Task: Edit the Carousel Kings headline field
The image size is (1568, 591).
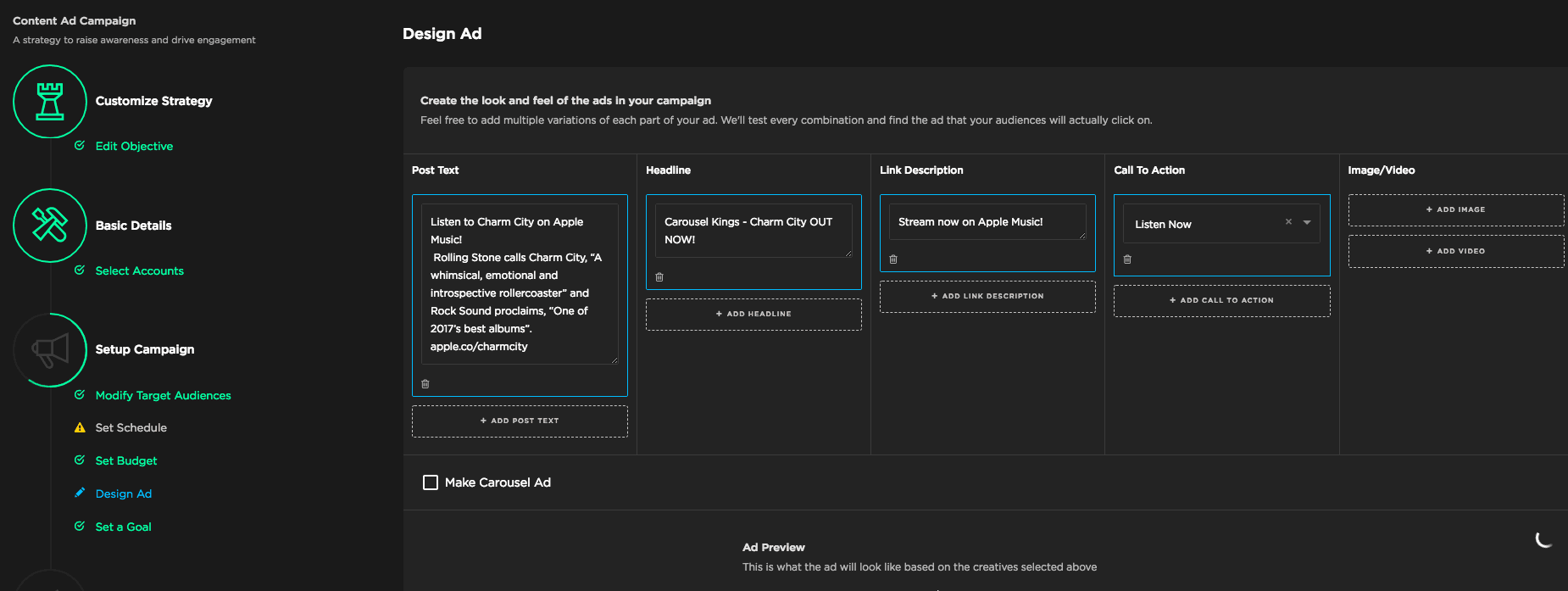Action: click(x=753, y=231)
